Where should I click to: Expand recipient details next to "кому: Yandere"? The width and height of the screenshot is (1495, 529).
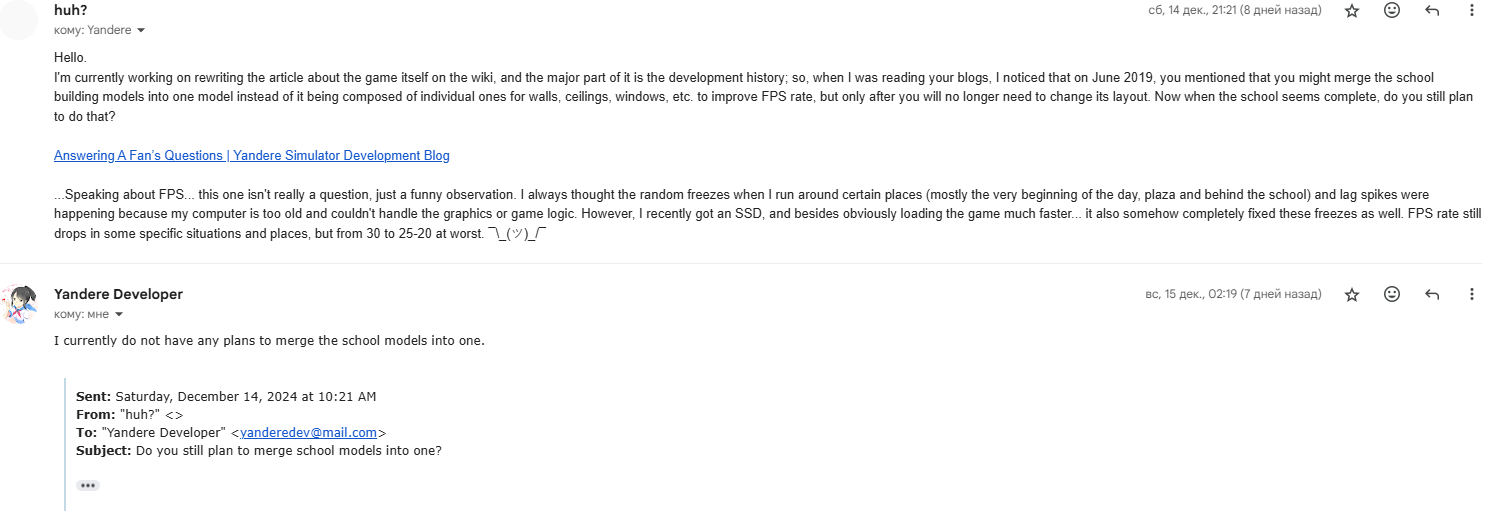[x=141, y=31]
